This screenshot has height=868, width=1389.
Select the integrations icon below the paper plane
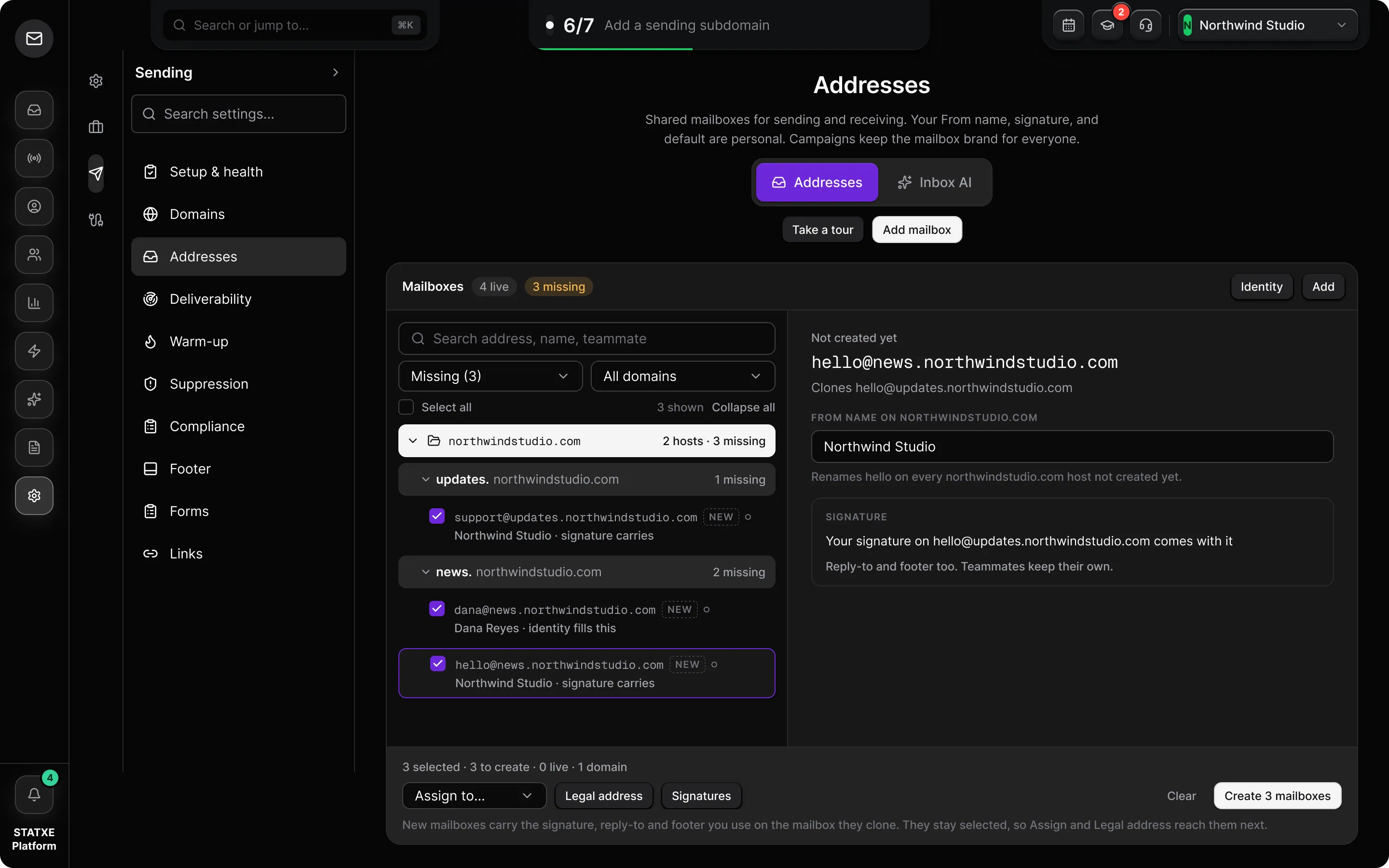[96, 219]
